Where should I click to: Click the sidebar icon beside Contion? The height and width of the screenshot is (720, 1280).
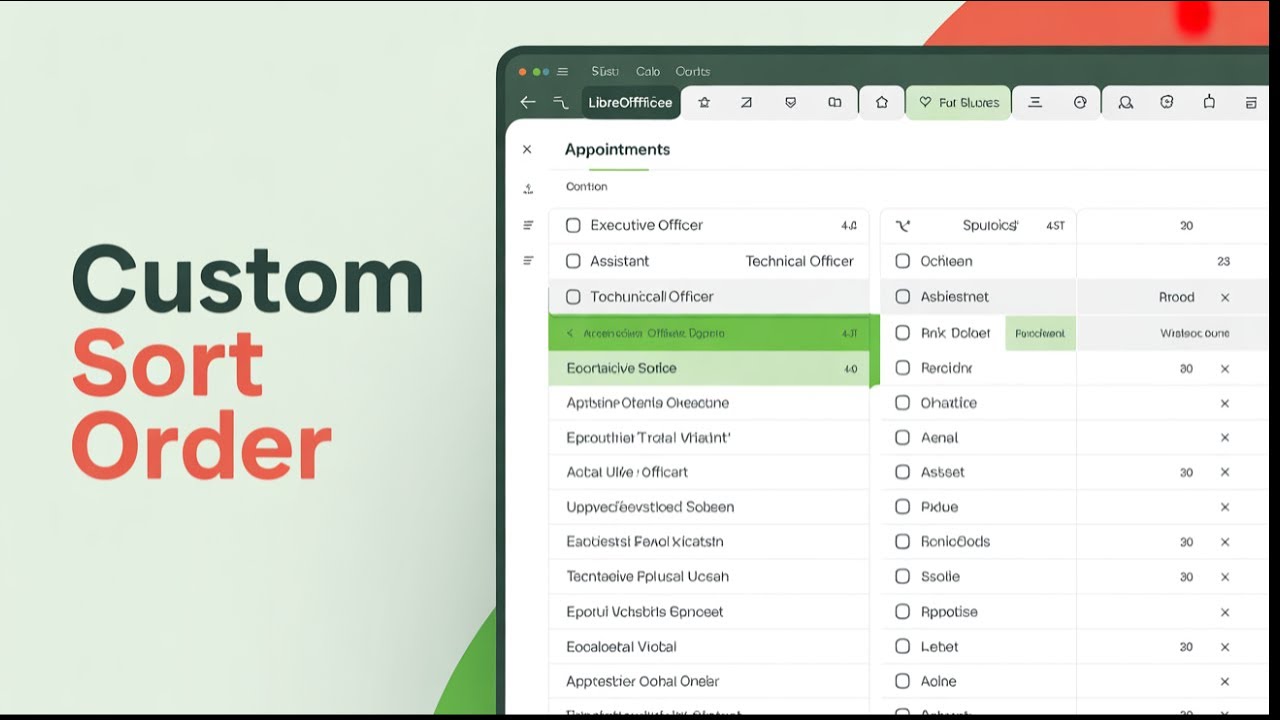click(528, 188)
